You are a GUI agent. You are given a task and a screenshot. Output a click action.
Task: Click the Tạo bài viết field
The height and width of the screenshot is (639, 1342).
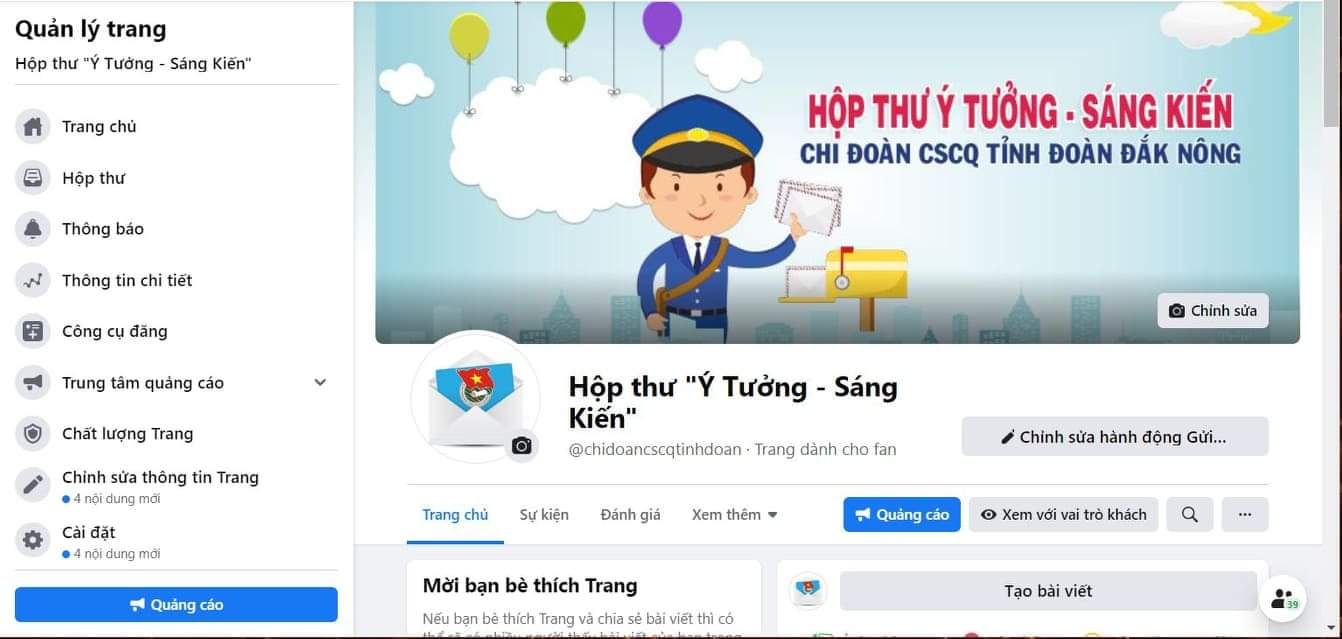tap(1048, 591)
